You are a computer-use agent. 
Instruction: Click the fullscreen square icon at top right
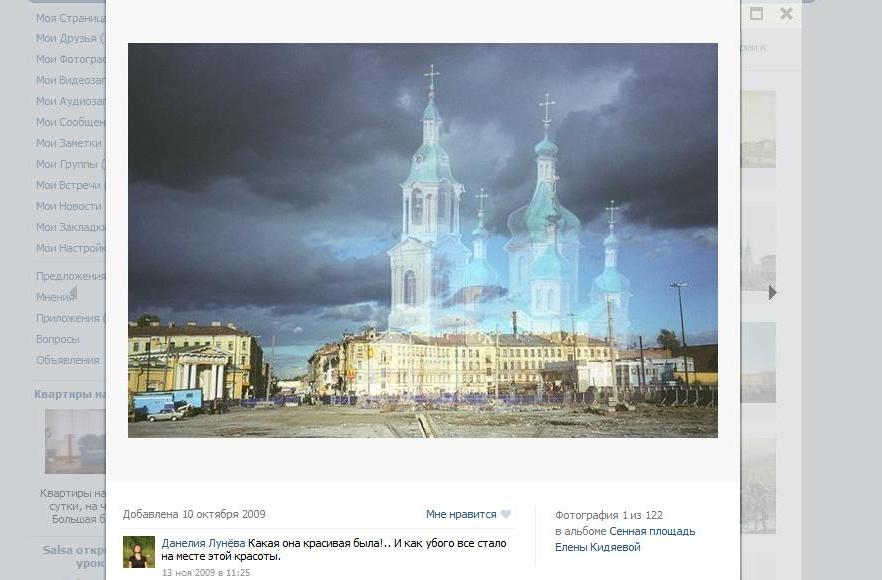(757, 14)
